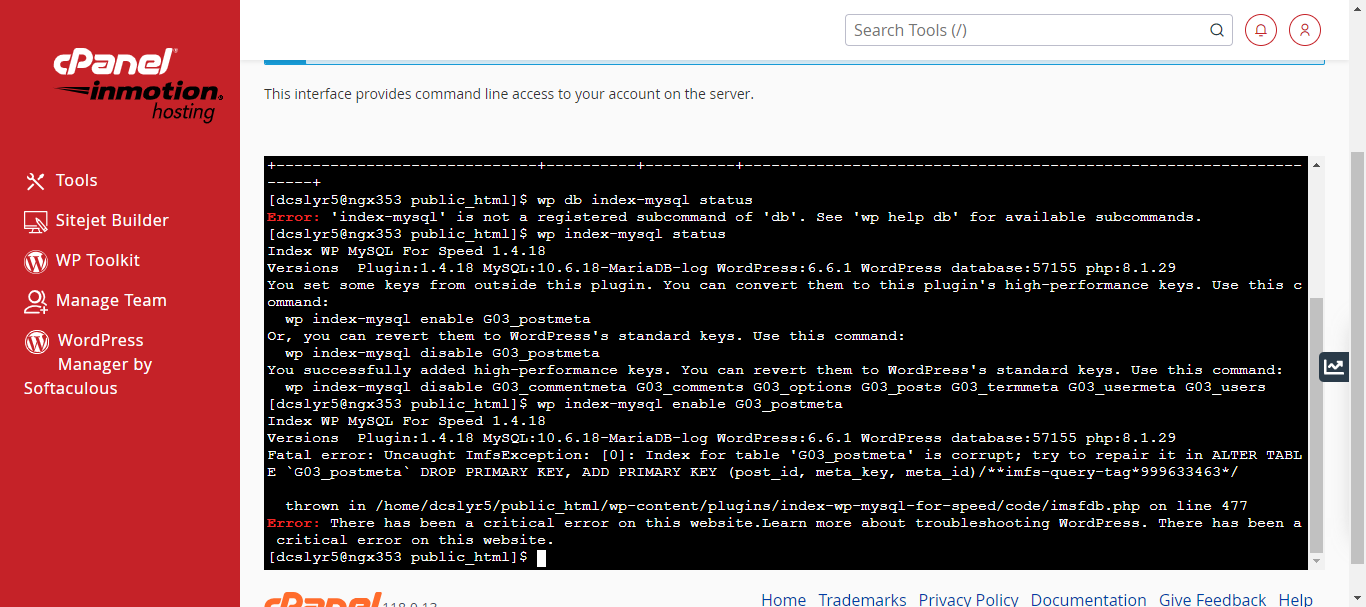
Task: Click the Sitejet Builder monitor icon
Action: click(36, 221)
